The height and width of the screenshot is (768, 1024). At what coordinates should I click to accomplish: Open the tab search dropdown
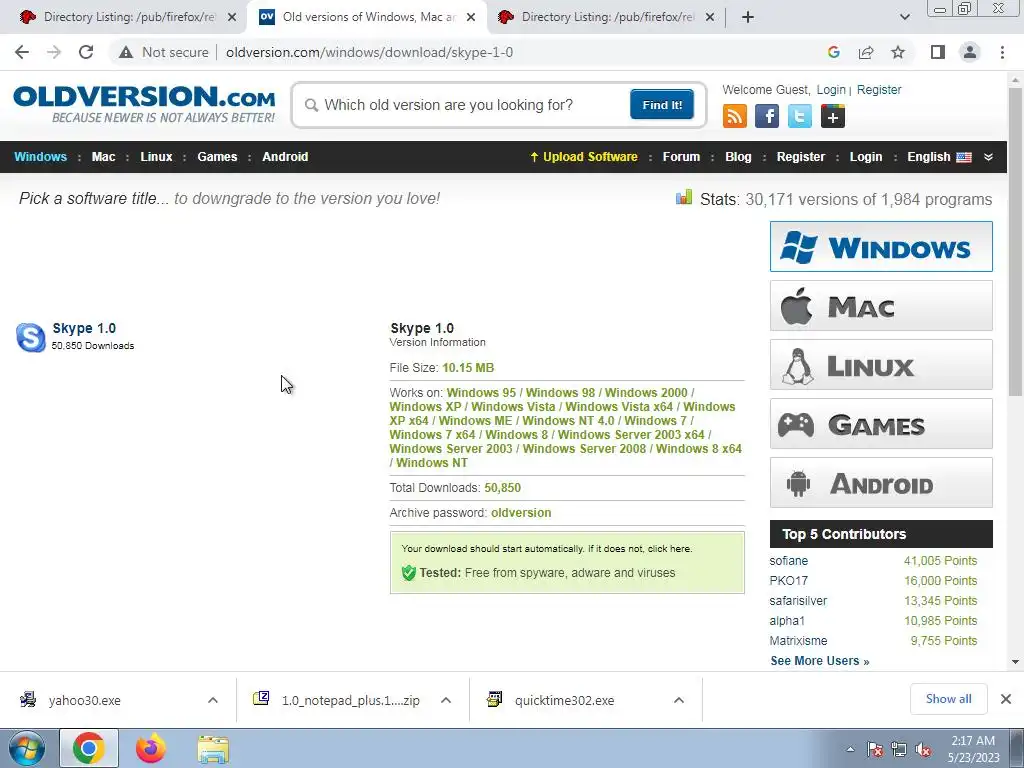pyautogui.click(x=904, y=17)
